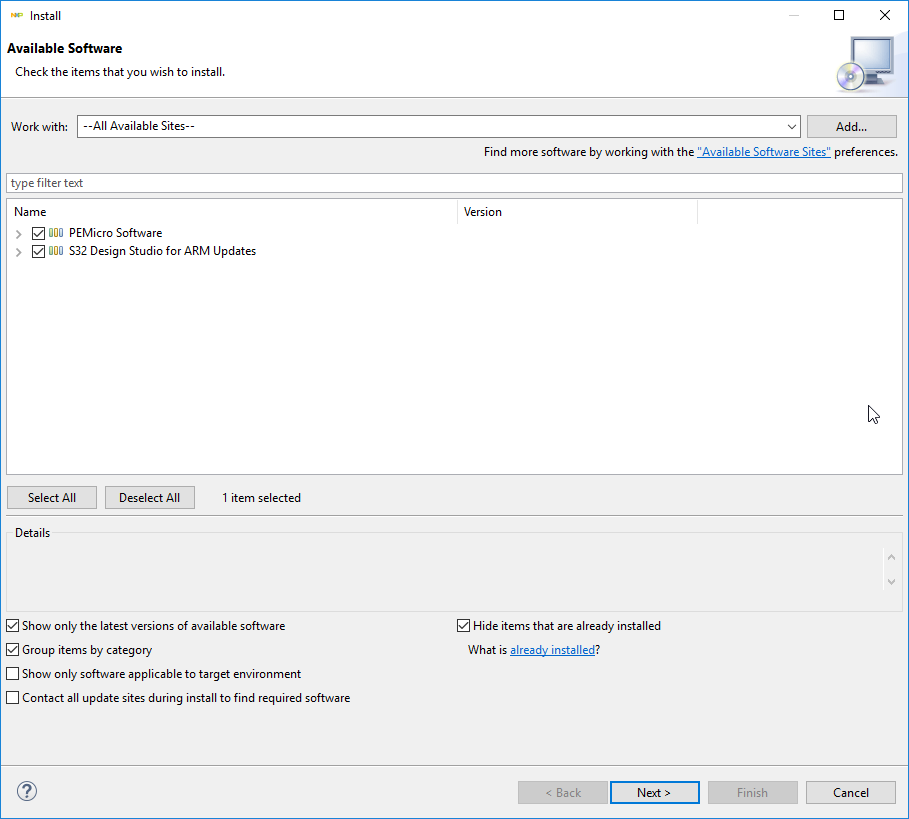
Task: Open the Work with sites dropdown
Action: [791, 126]
